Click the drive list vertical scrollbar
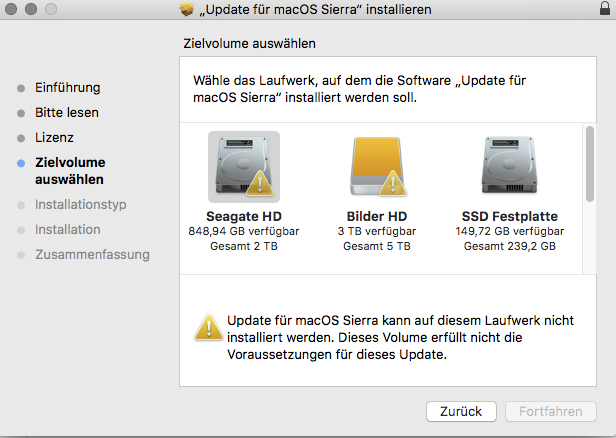 590,160
